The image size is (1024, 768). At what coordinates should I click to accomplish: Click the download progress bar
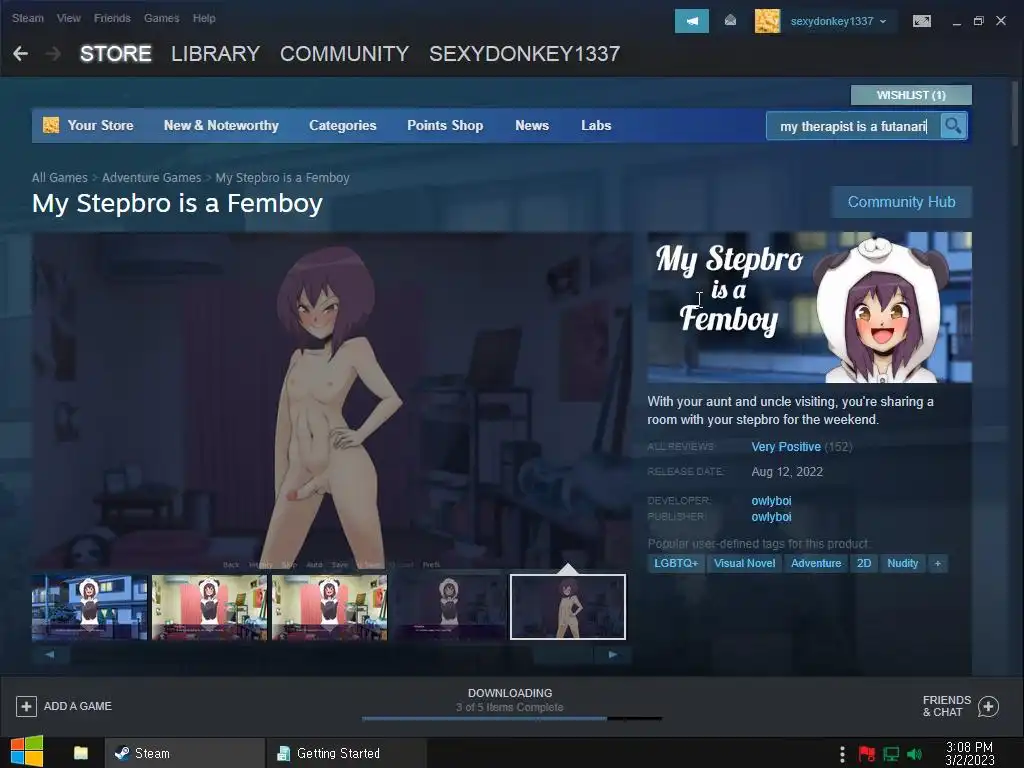click(x=512, y=718)
